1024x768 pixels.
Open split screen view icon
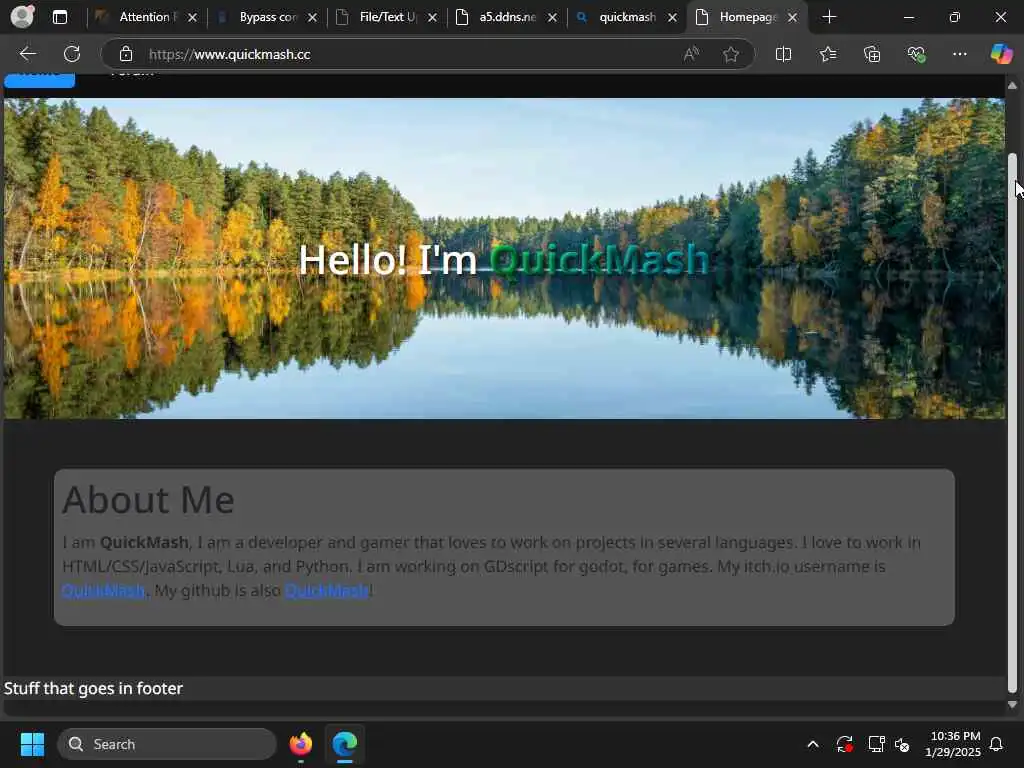pyautogui.click(x=783, y=54)
